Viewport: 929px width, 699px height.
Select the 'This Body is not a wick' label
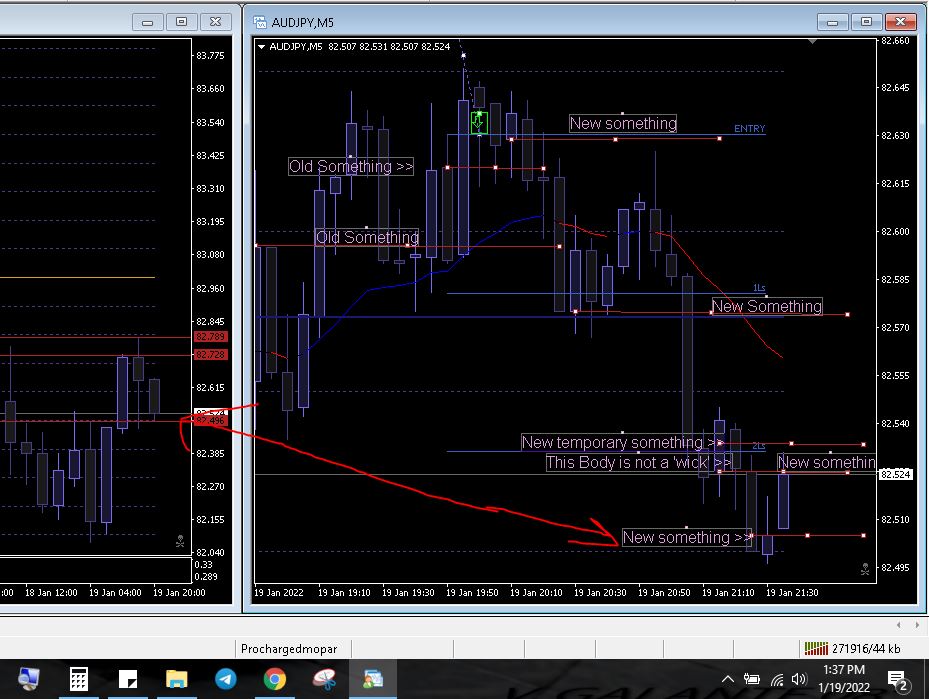click(639, 462)
